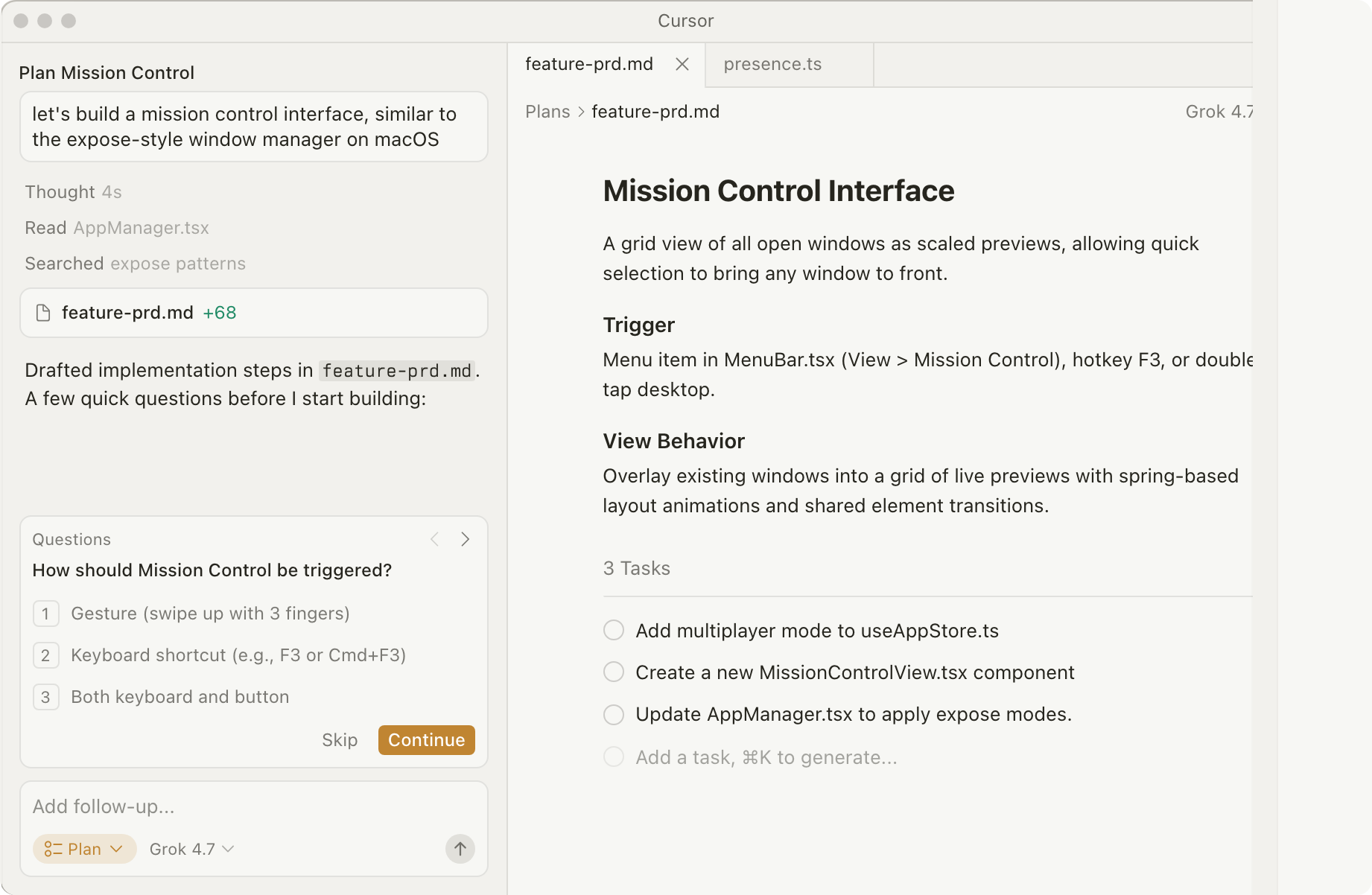Click the Mission Control Interface heading

click(x=778, y=191)
